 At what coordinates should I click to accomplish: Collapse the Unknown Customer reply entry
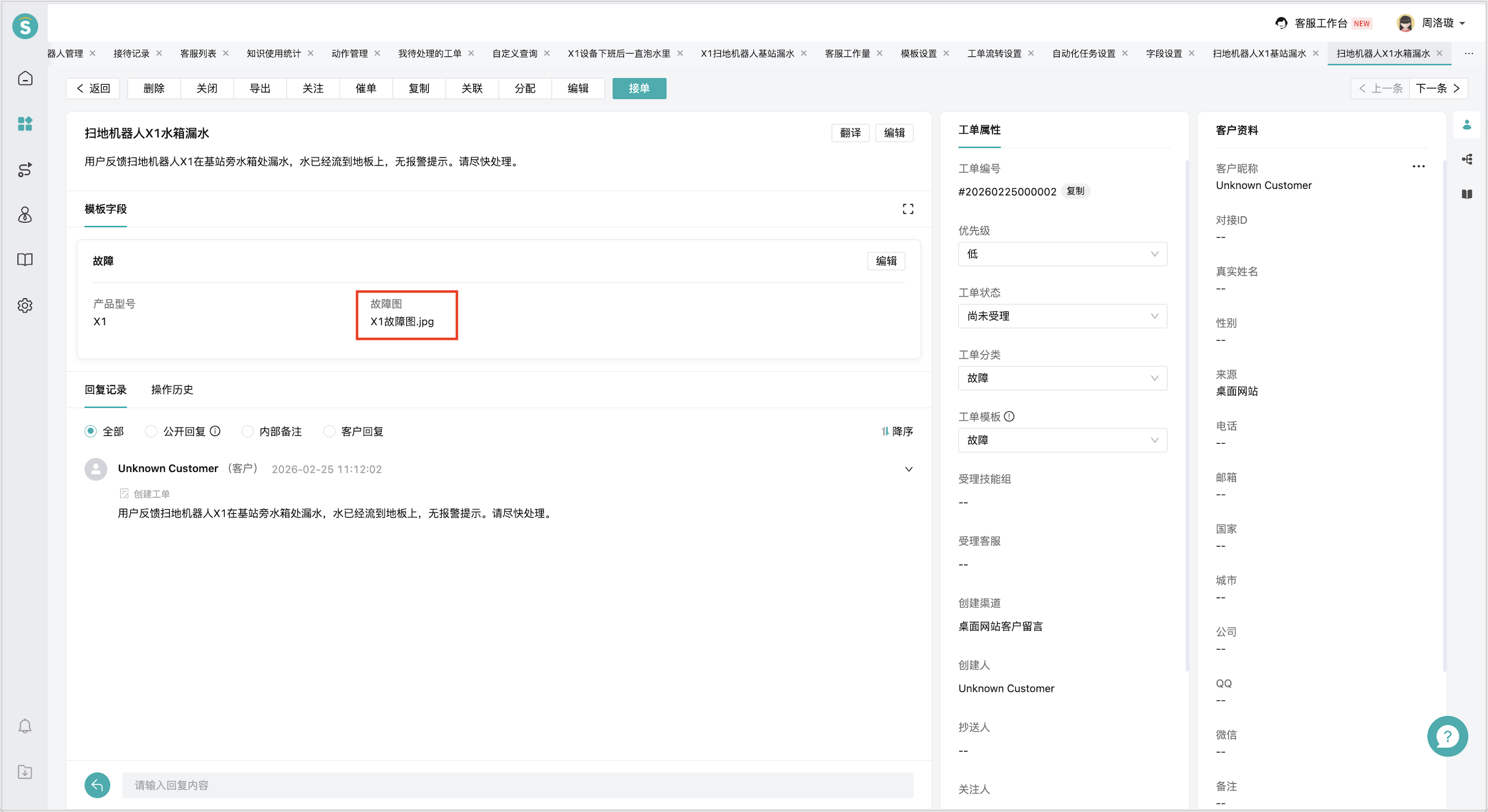908,469
